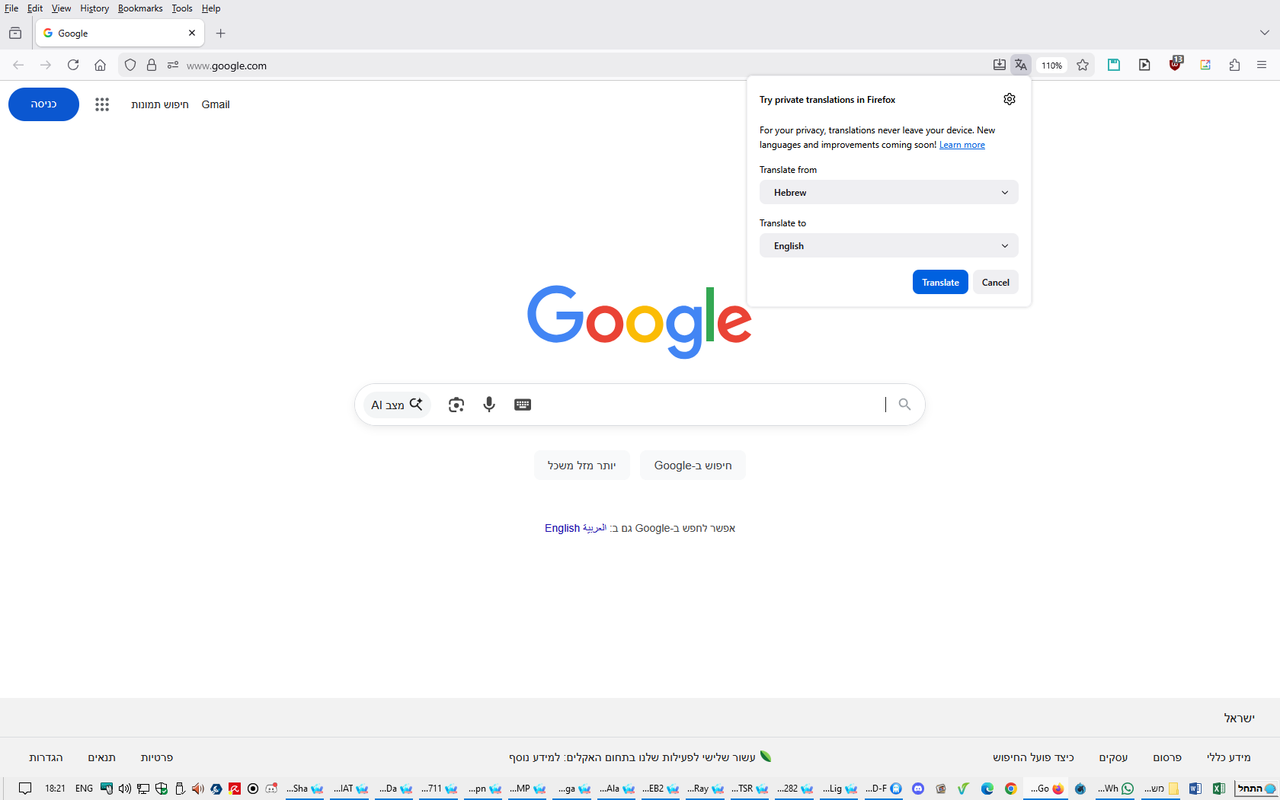Open the tracking protection shield icon
The image size is (1280, 800).
pos(130,65)
